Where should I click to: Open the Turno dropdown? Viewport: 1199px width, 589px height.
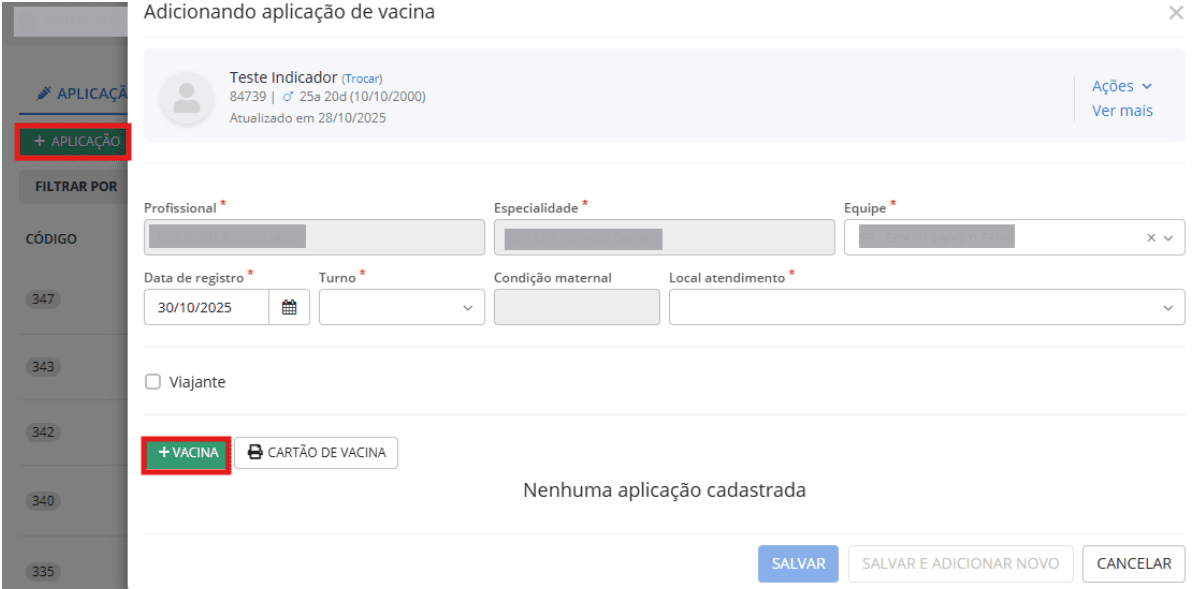(466, 307)
